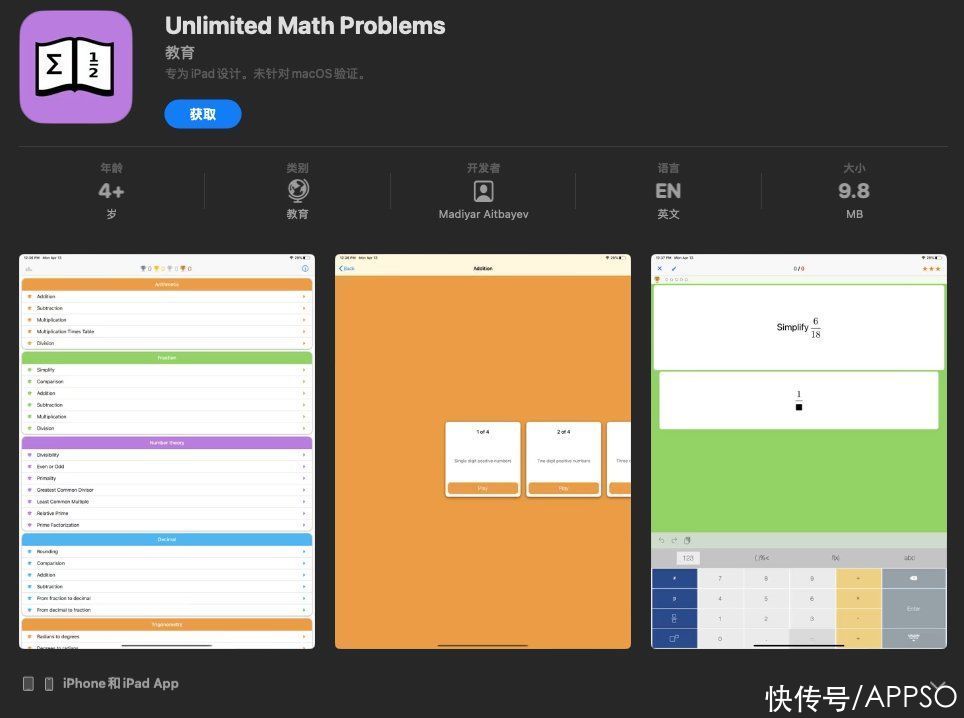964x718 pixels.
Task: Click the iPad device icon beside the iPhone icon
Action: click(x=28, y=684)
